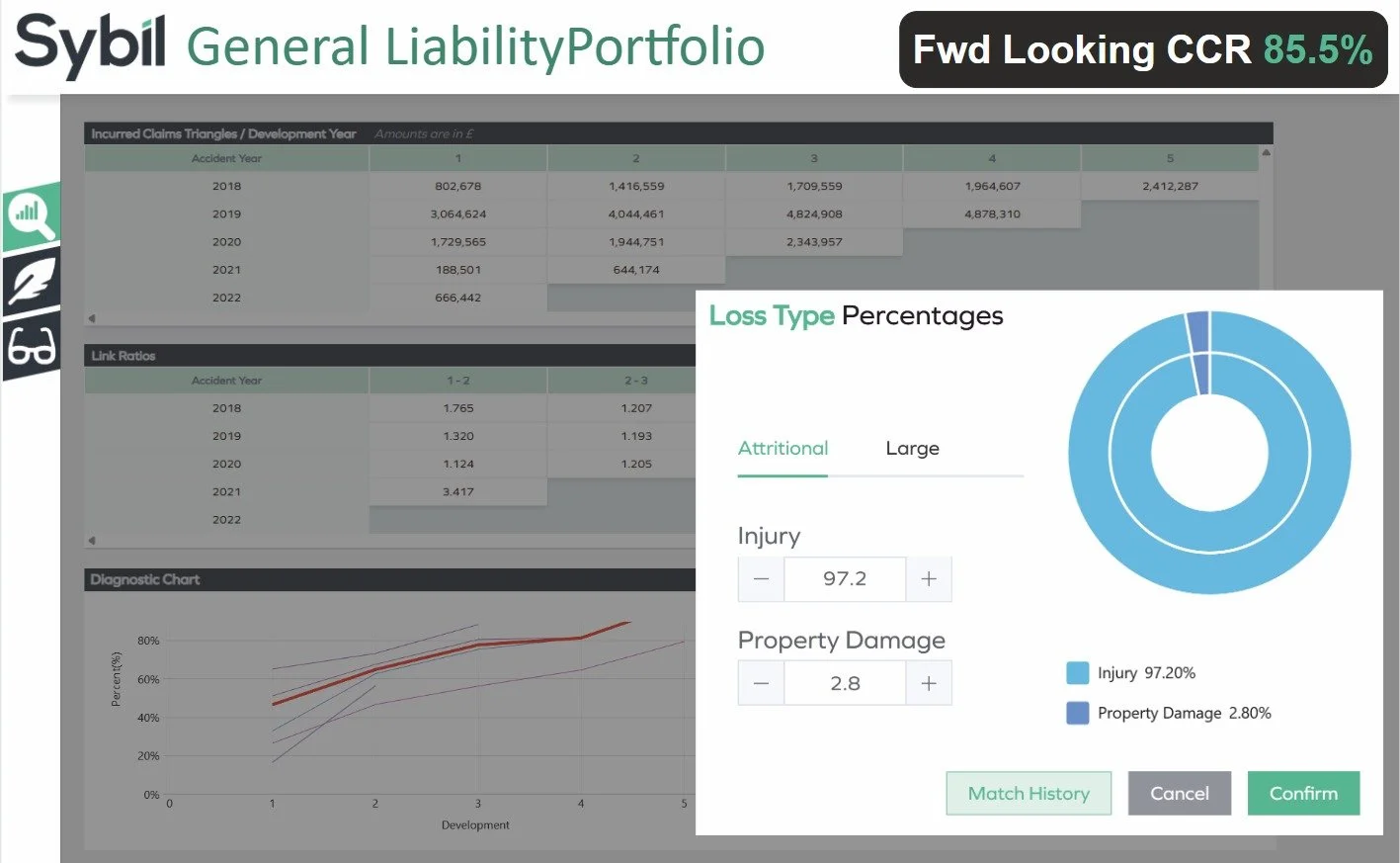Select cell 2,343,957 in 2020 row

pos(814,241)
